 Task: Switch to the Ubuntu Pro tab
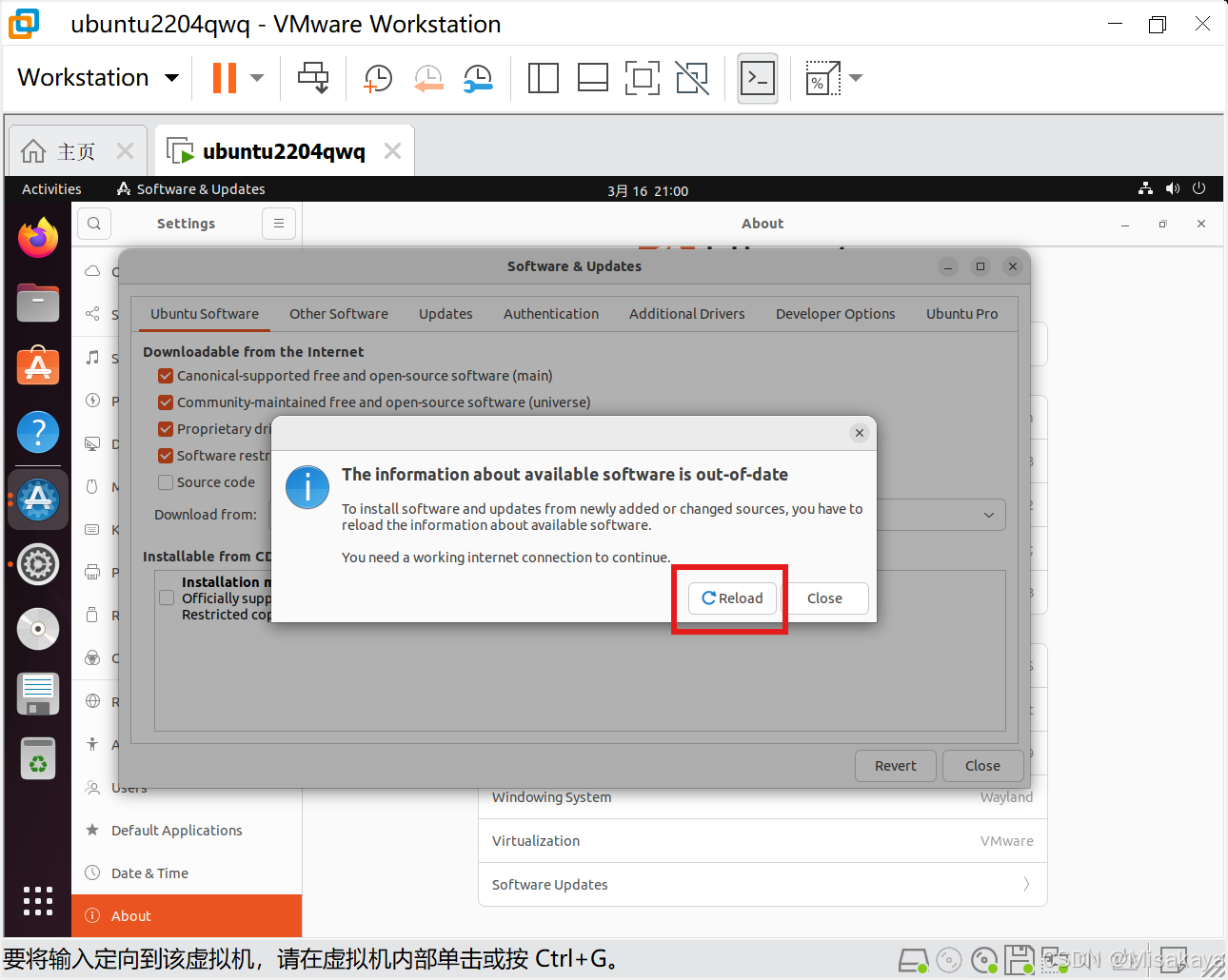962,314
